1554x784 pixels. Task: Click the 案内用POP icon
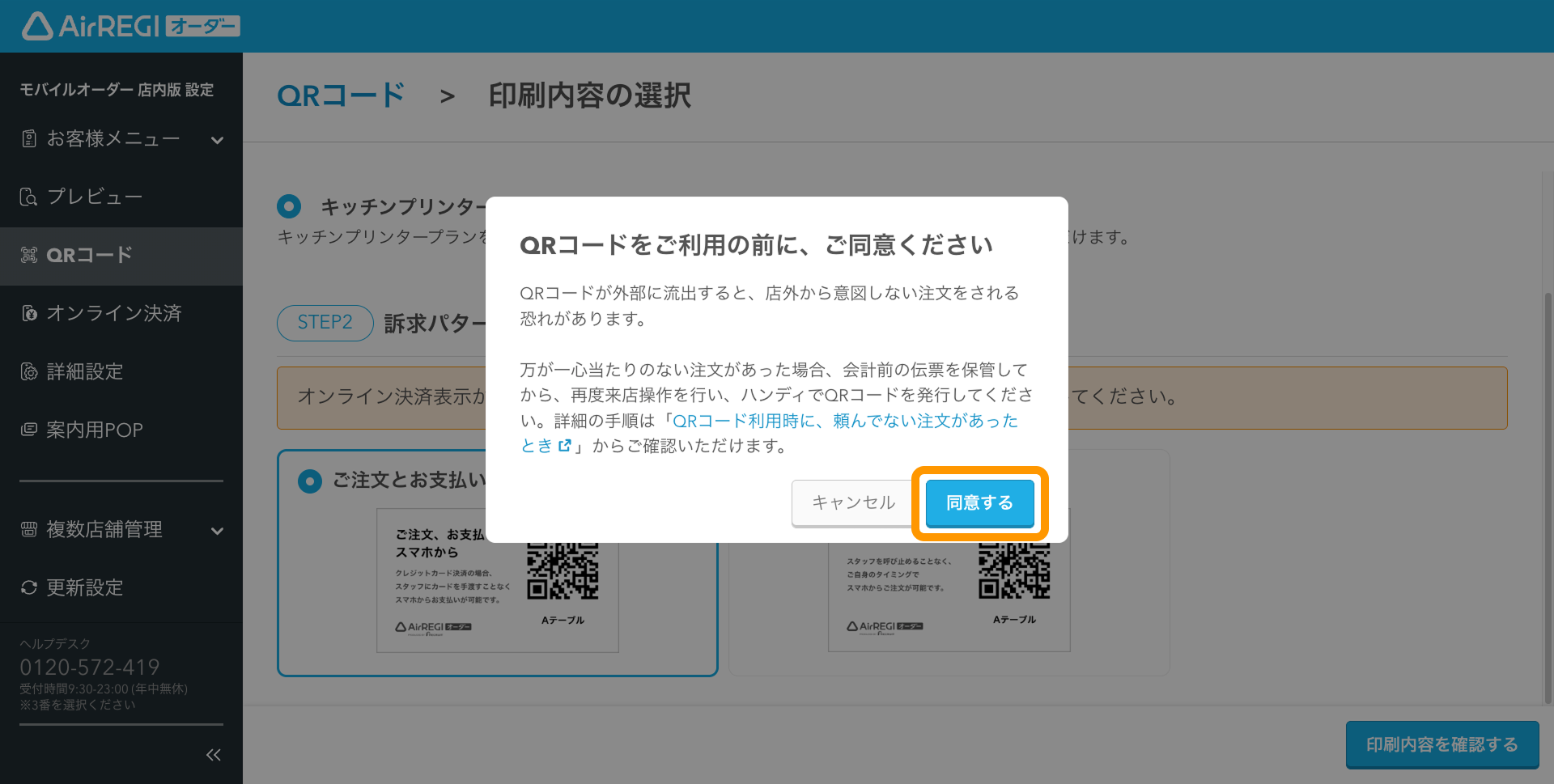point(29,430)
